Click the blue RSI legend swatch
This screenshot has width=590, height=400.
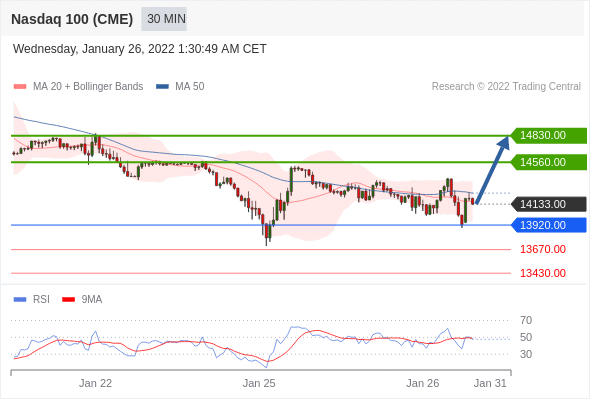click(x=20, y=300)
